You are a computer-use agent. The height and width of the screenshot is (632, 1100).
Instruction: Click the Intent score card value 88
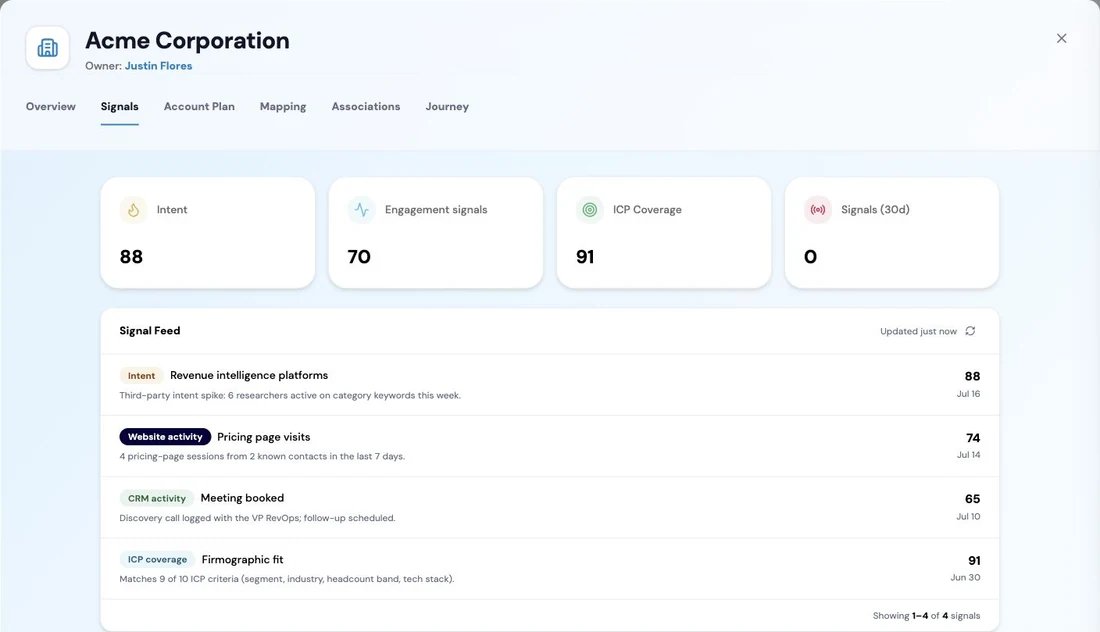click(131, 257)
